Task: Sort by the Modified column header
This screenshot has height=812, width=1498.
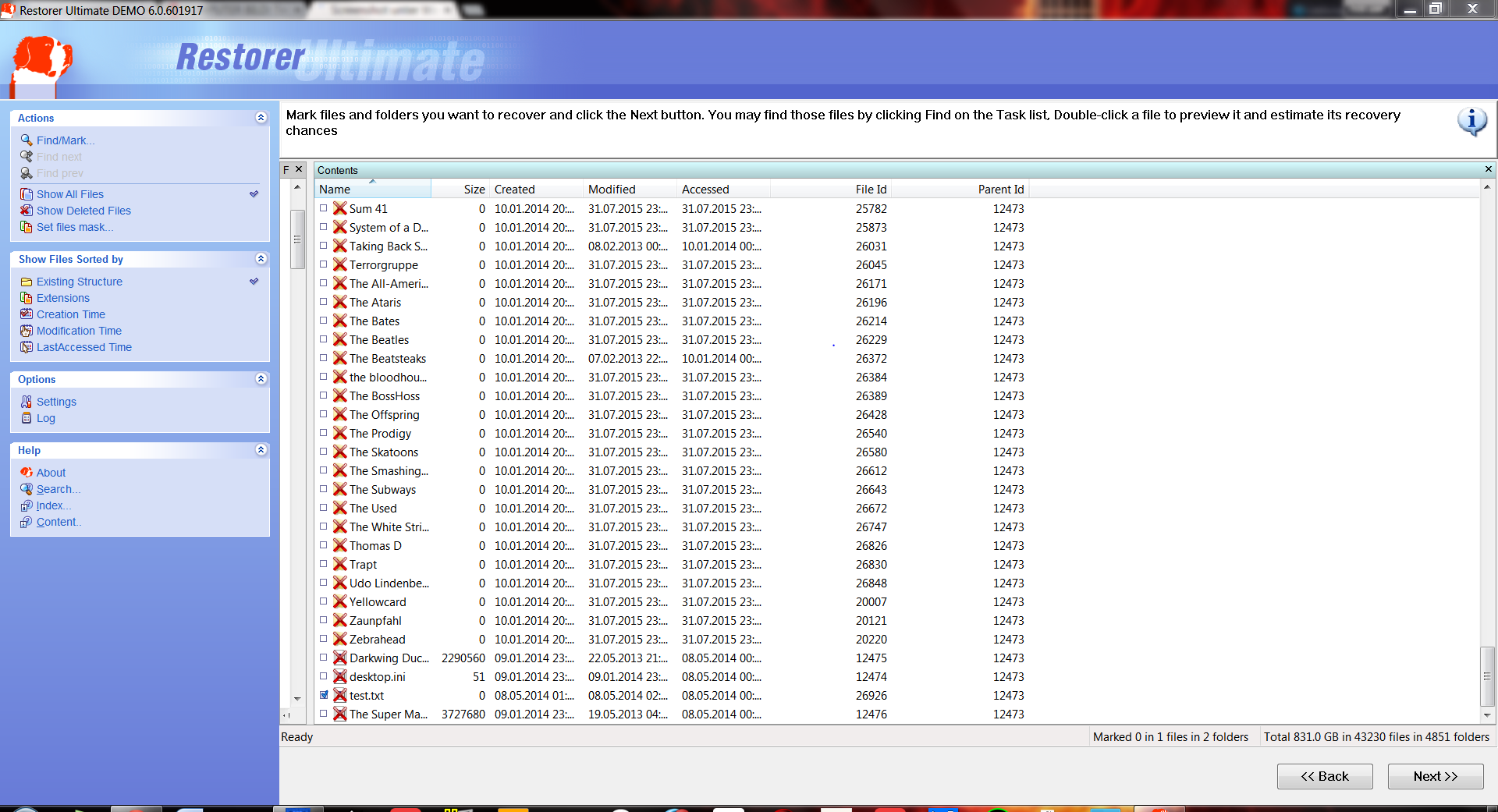Action: (630, 189)
